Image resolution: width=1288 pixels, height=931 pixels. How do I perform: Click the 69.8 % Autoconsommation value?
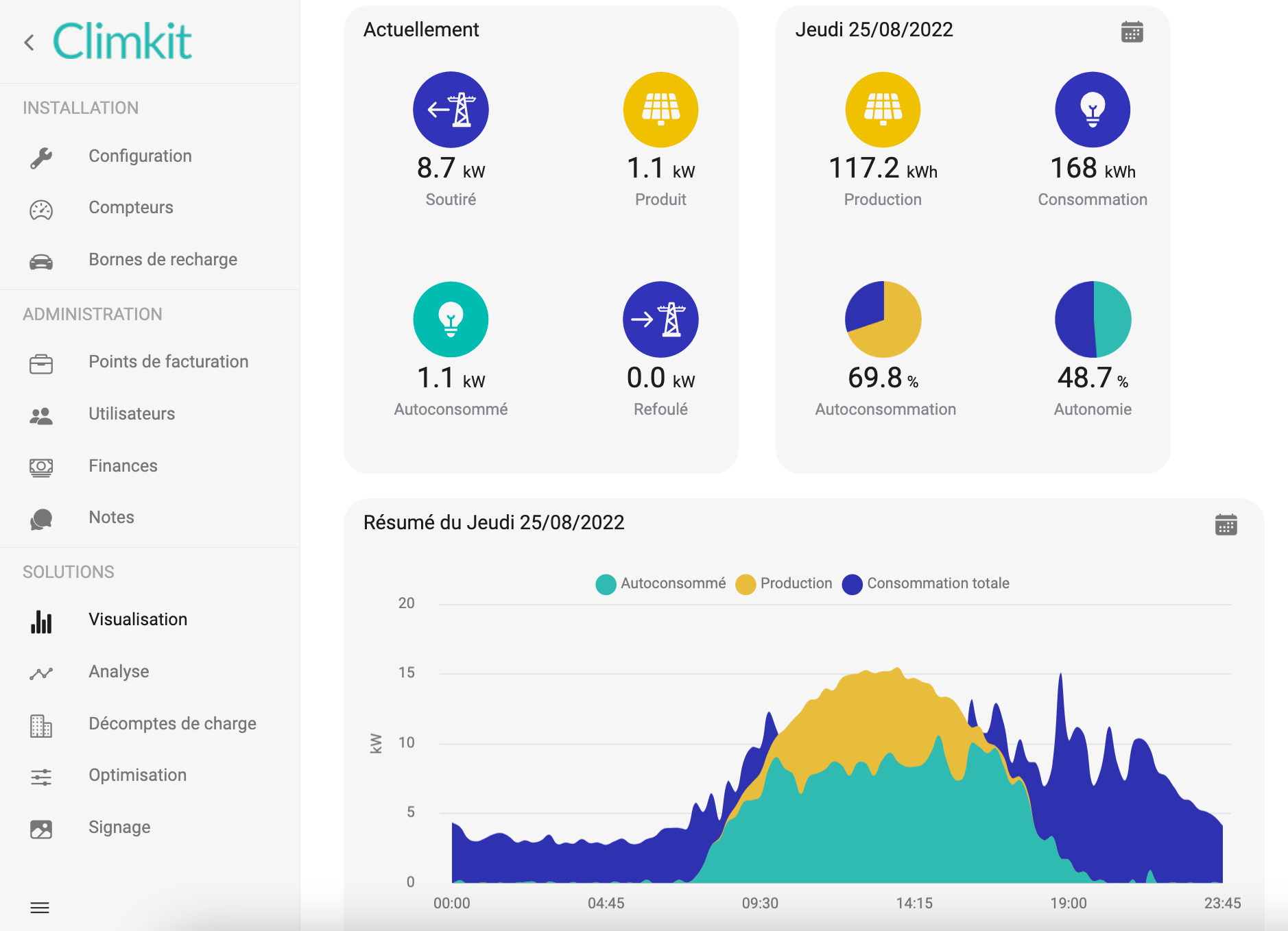click(x=883, y=378)
